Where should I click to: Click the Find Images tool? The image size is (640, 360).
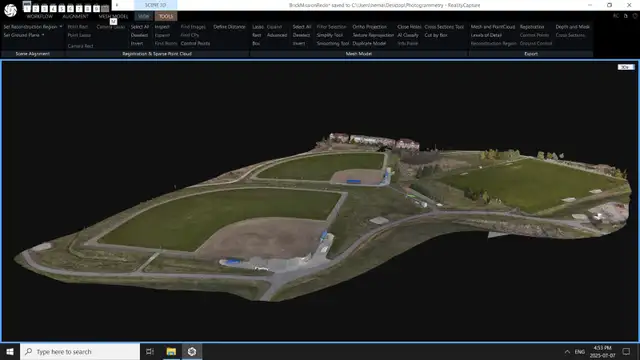(193, 27)
